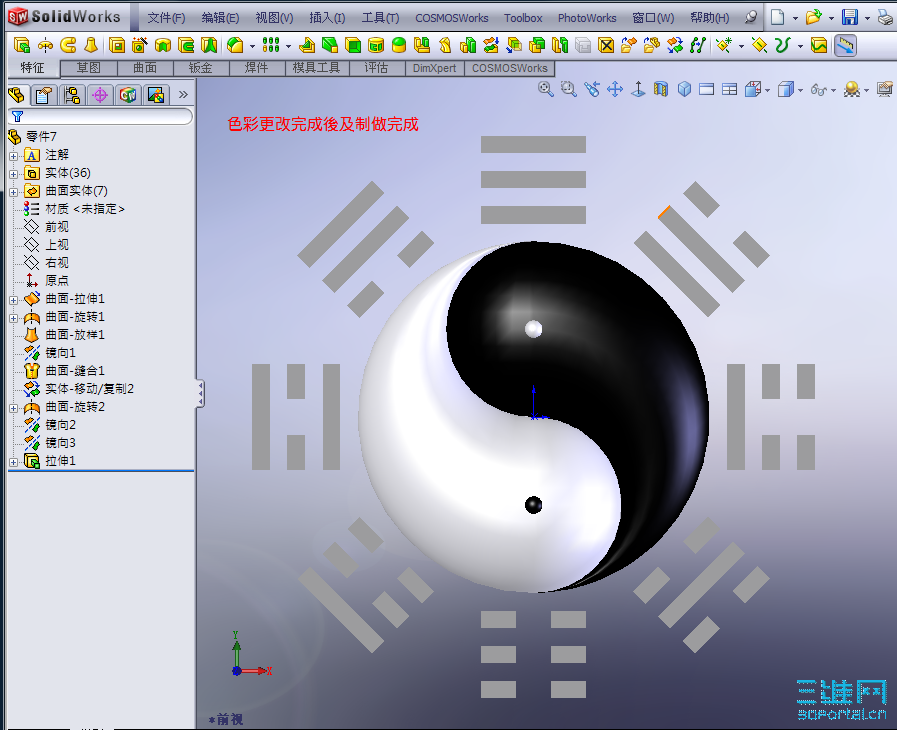Open the ConfigurationManager panel tab

click(x=72, y=94)
